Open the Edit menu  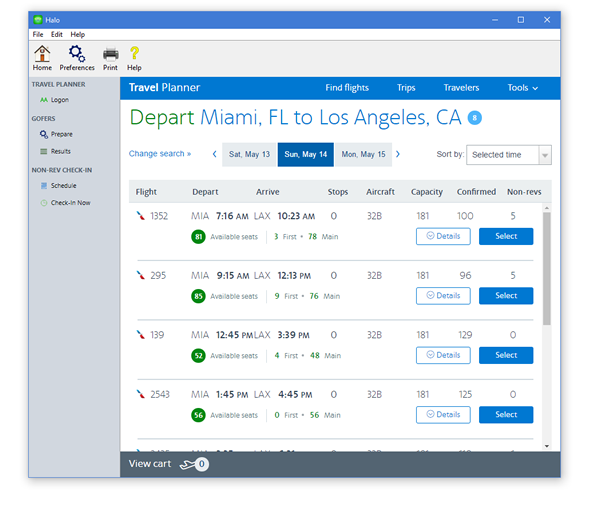[57, 34]
